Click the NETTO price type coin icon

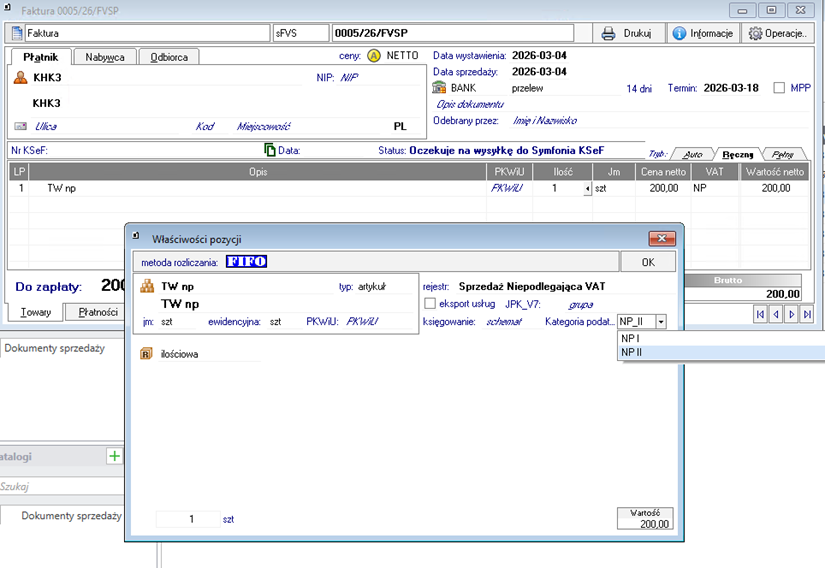pyautogui.click(x=374, y=56)
